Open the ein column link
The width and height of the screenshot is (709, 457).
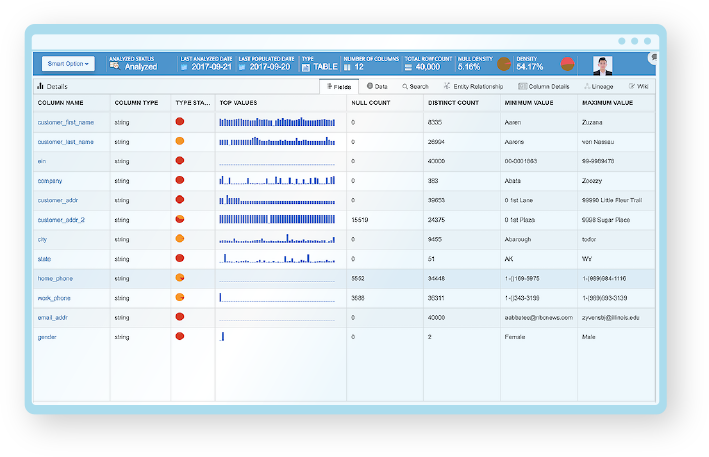tap(42, 161)
